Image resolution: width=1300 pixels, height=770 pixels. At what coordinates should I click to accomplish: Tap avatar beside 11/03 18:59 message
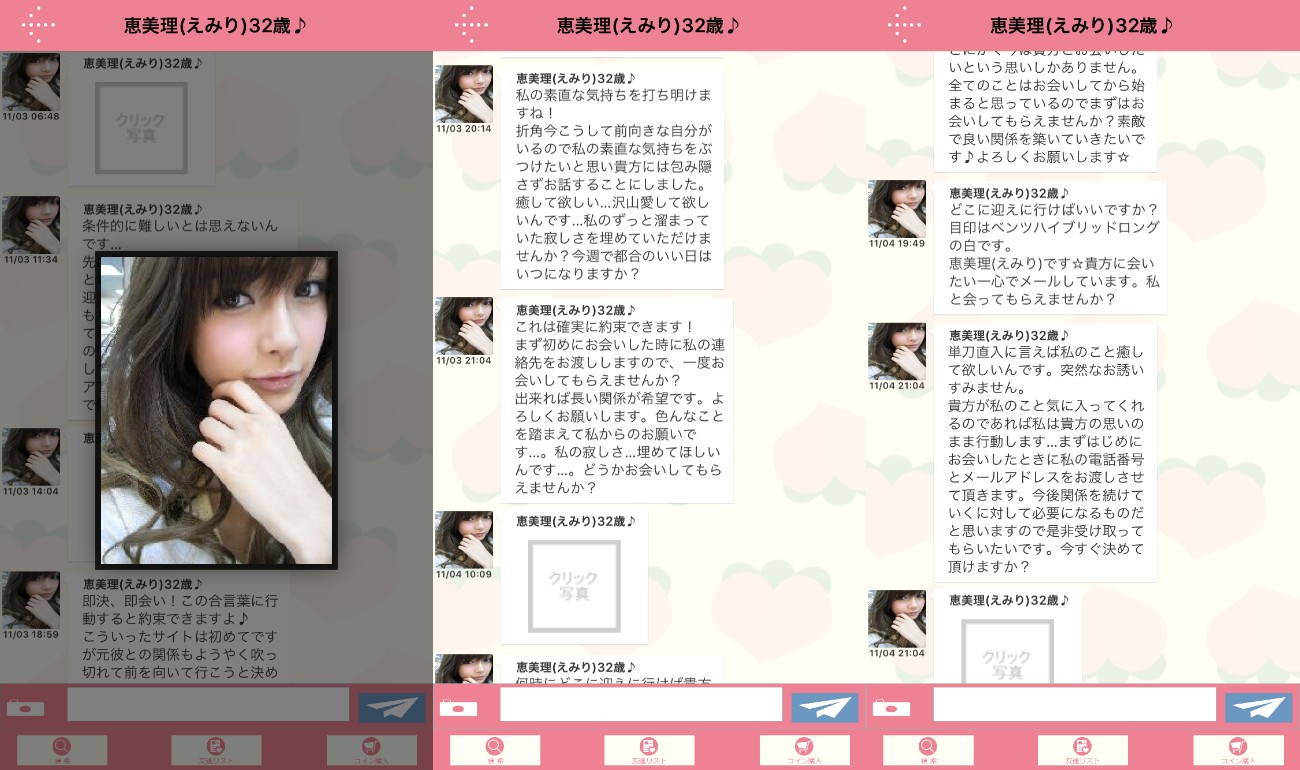coord(31,600)
